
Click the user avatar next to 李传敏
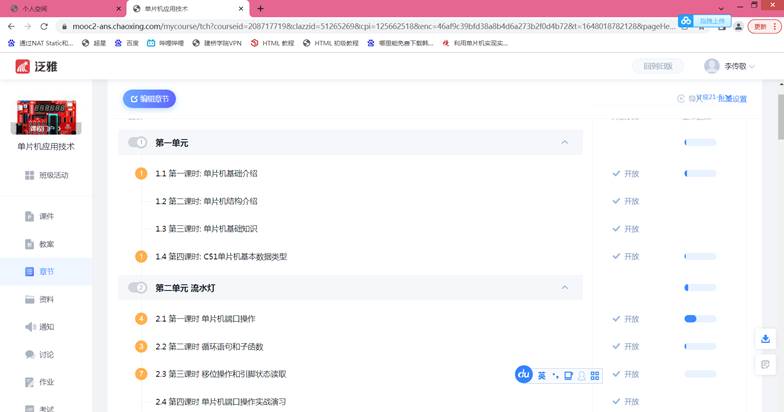[712, 66]
